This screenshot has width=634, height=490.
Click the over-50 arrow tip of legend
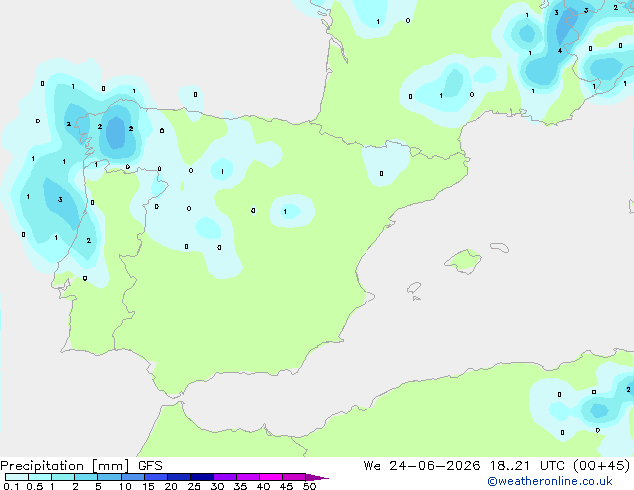[317, 477]
